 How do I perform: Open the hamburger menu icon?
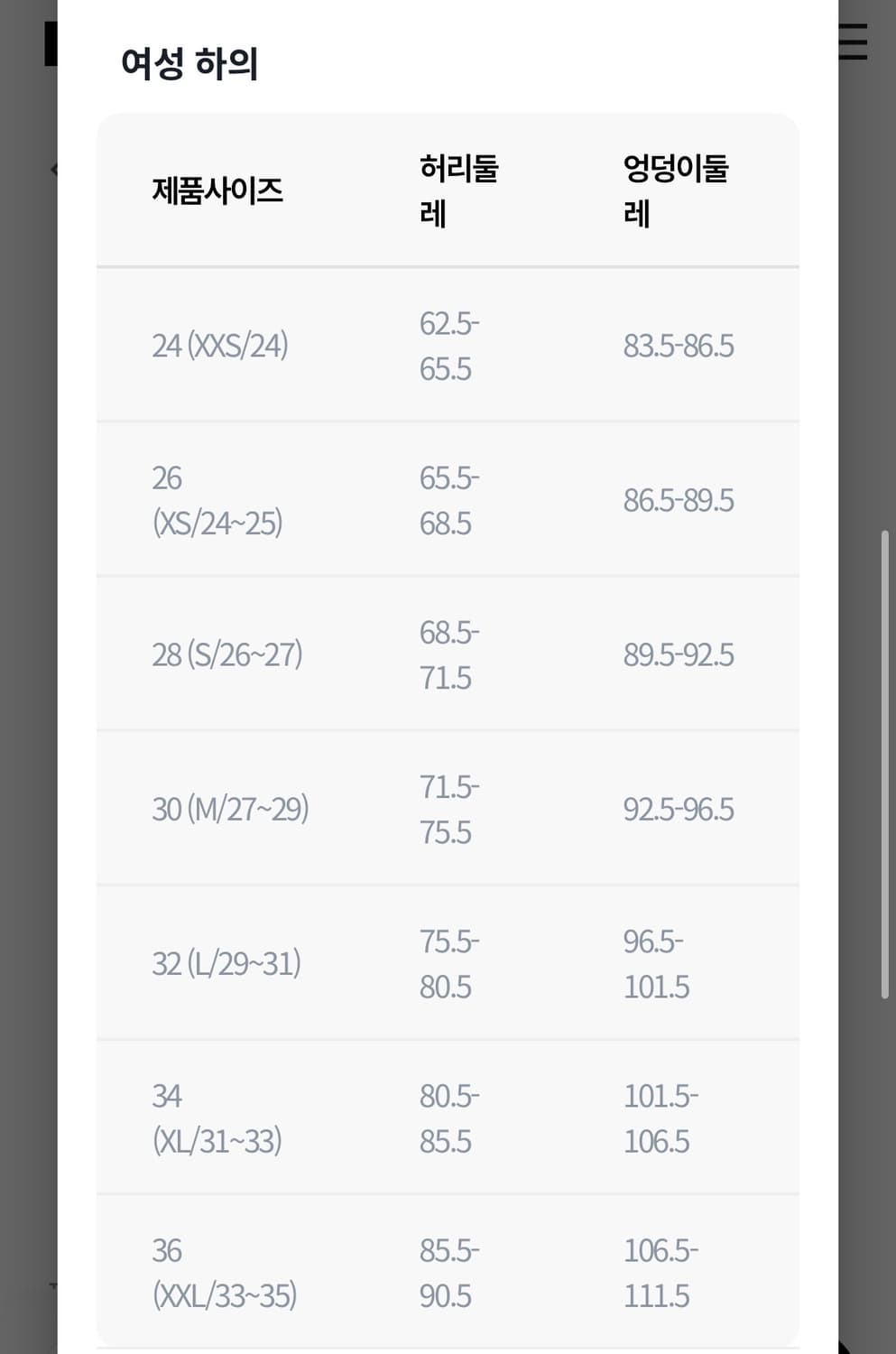854,42
